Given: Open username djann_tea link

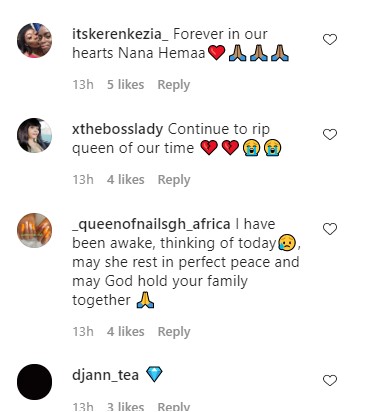Looking at the screenshot, I should (105, 375).
